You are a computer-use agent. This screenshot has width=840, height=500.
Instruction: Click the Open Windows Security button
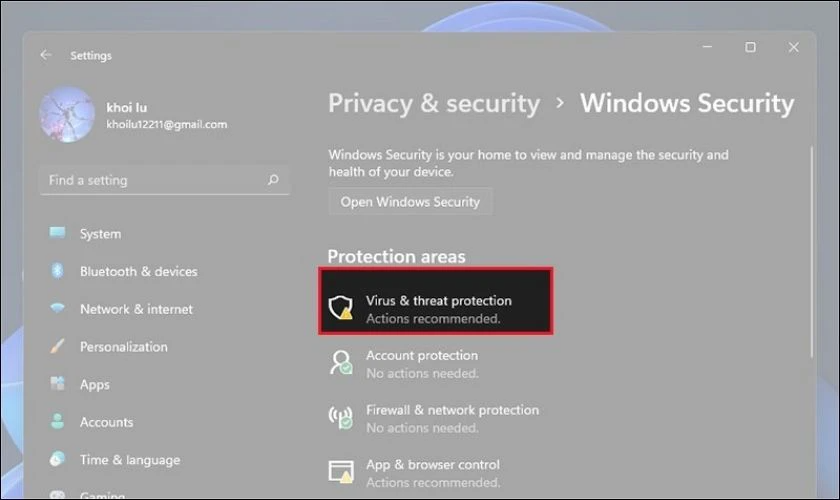(x=410, y=202)
